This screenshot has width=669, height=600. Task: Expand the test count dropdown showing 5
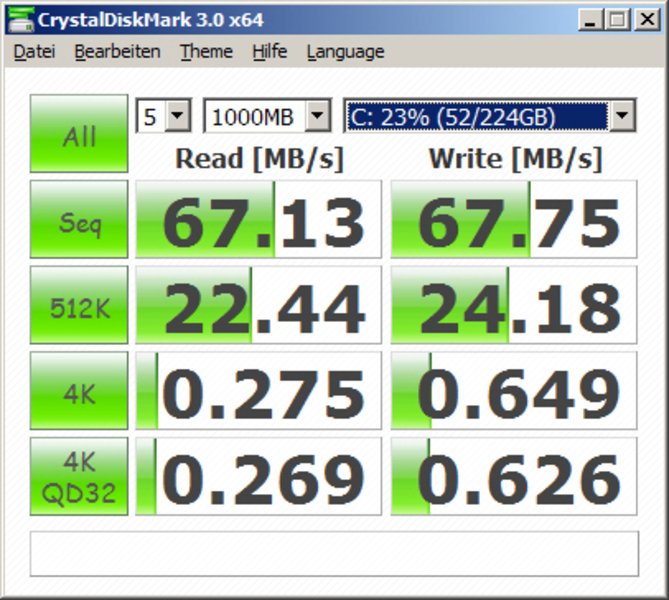[x=177, y=116]
